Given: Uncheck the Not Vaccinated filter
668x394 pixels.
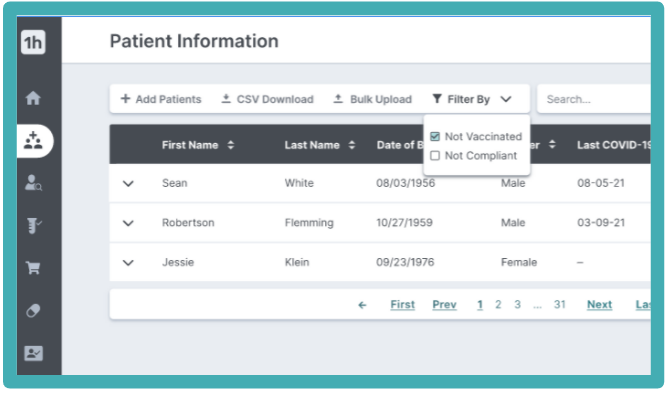Looking at the screenshot, I should (x=435, y=136).
